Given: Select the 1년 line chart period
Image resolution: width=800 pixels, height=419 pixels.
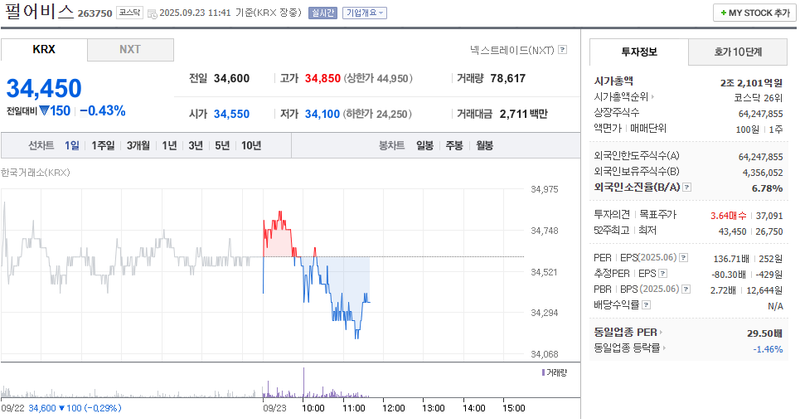Looking at the screenshot, I should (169, 145).
